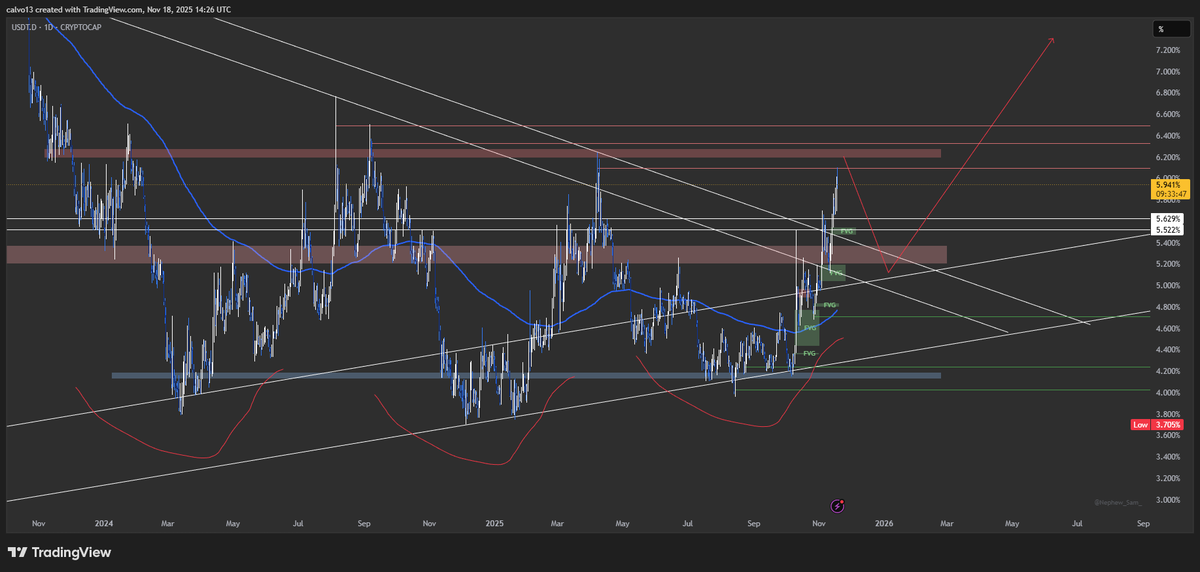The image size is (1200, 572).
Task: Click the TradingView logo
Action: tap(60, 552)
